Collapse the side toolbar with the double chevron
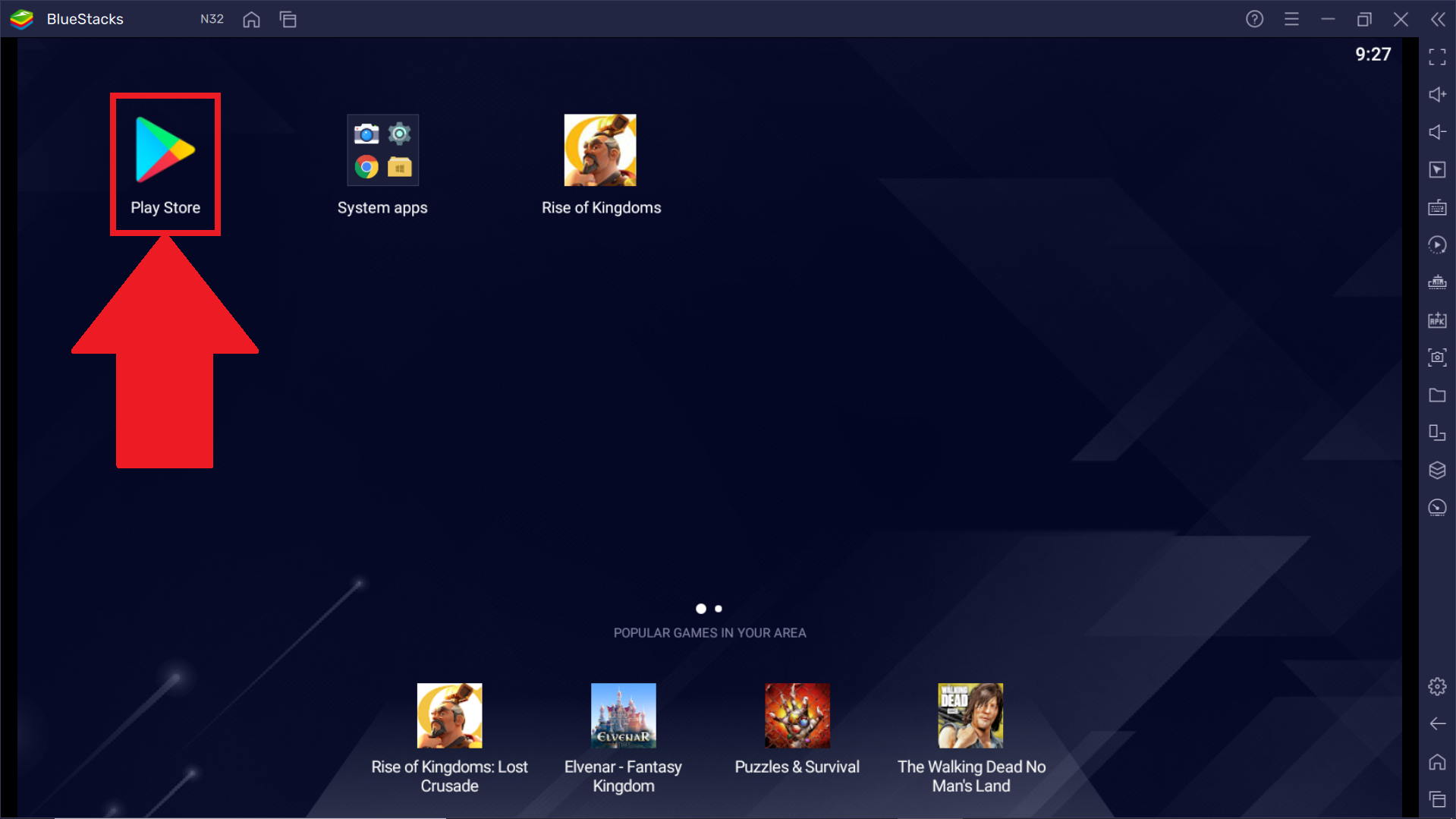 point(1438,19)
